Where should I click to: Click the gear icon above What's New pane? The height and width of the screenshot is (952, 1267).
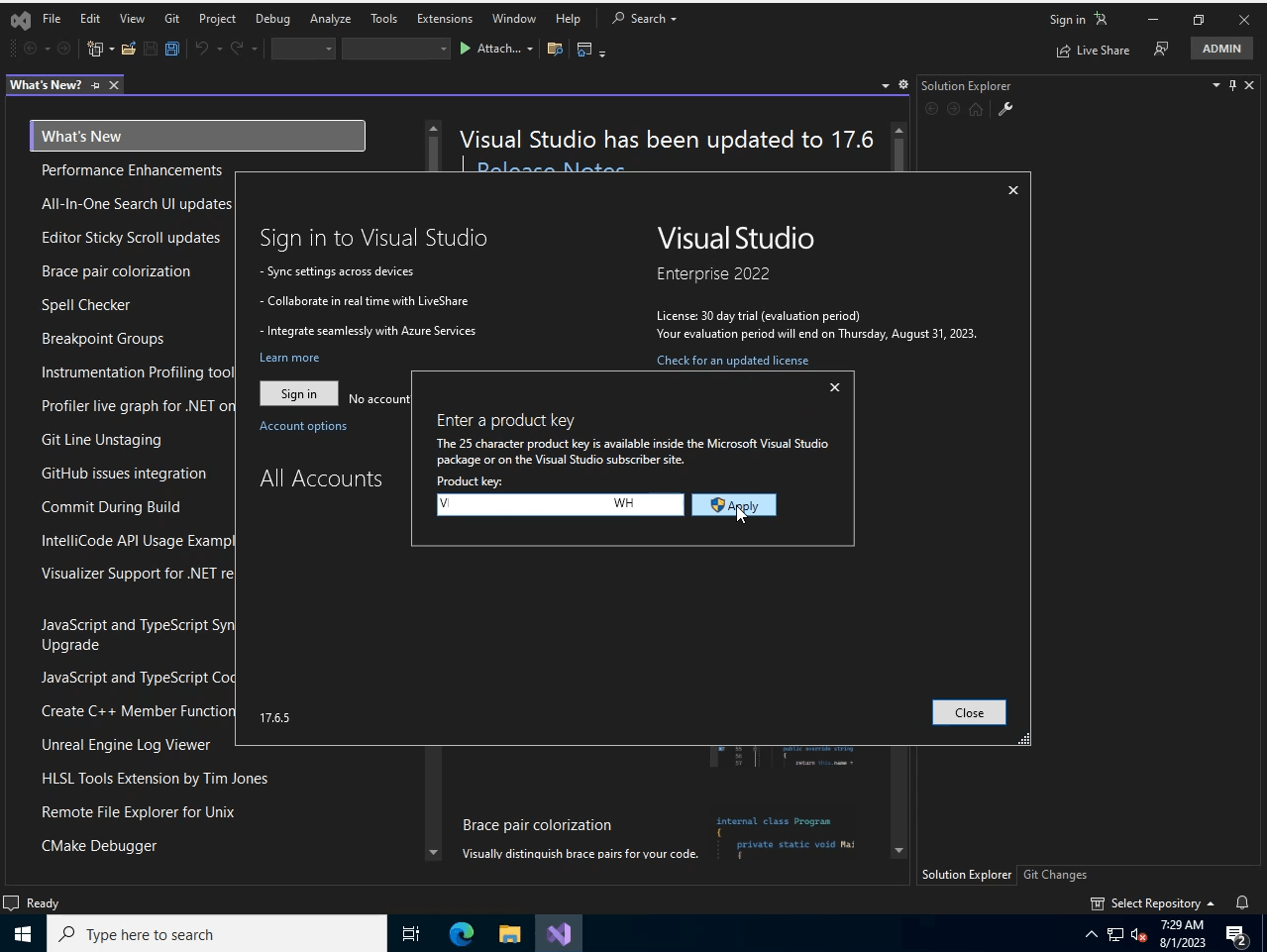coord(903,85)
